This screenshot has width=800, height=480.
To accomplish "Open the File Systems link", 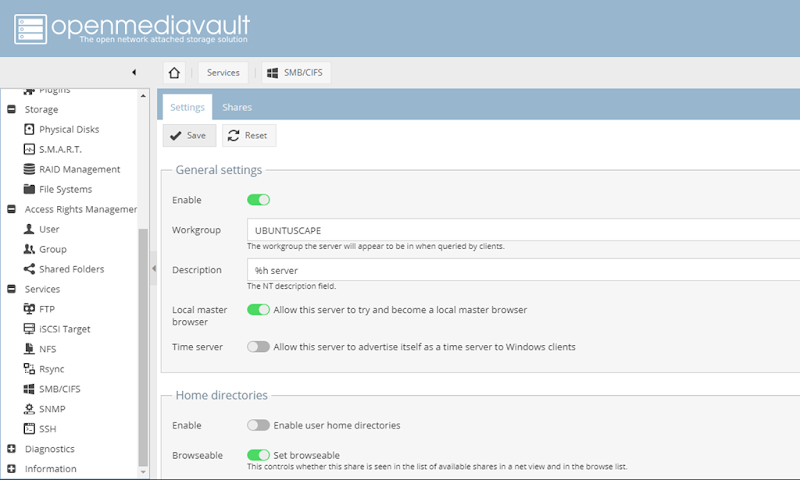I will point(65,189).
